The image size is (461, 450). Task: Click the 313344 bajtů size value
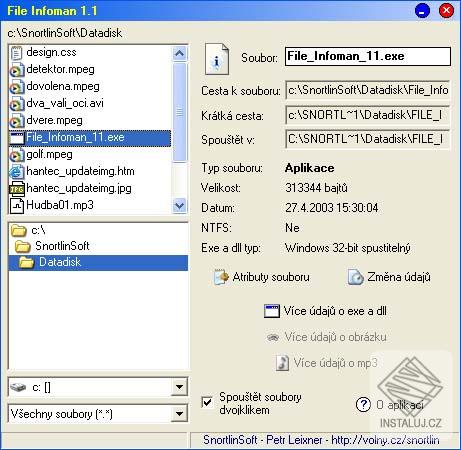click(x=316, y=188)
